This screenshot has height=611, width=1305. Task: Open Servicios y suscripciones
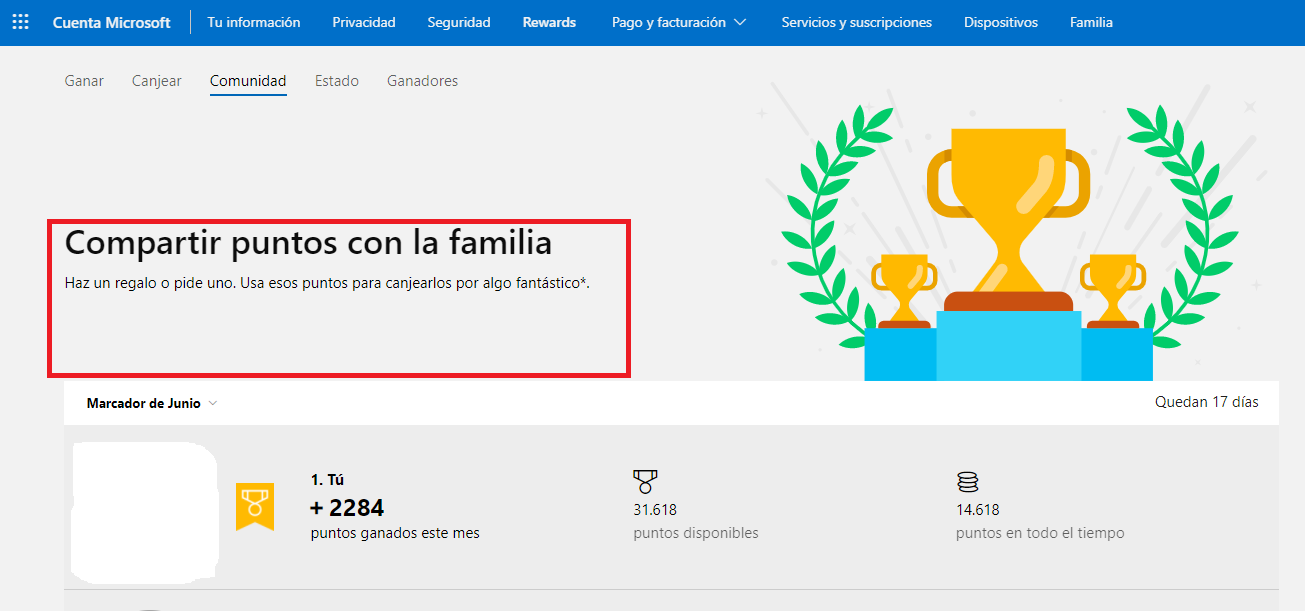857,22
